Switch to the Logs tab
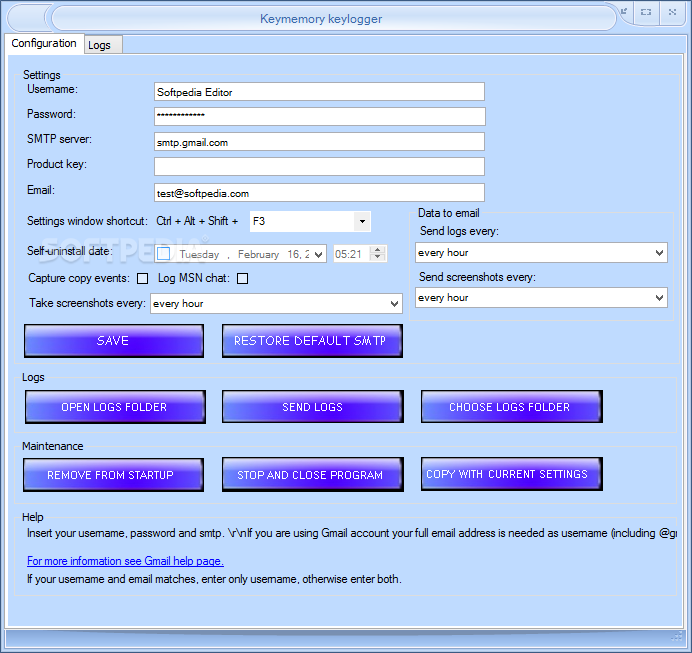Screen dimensions: 692x653 tap(103, 45)
